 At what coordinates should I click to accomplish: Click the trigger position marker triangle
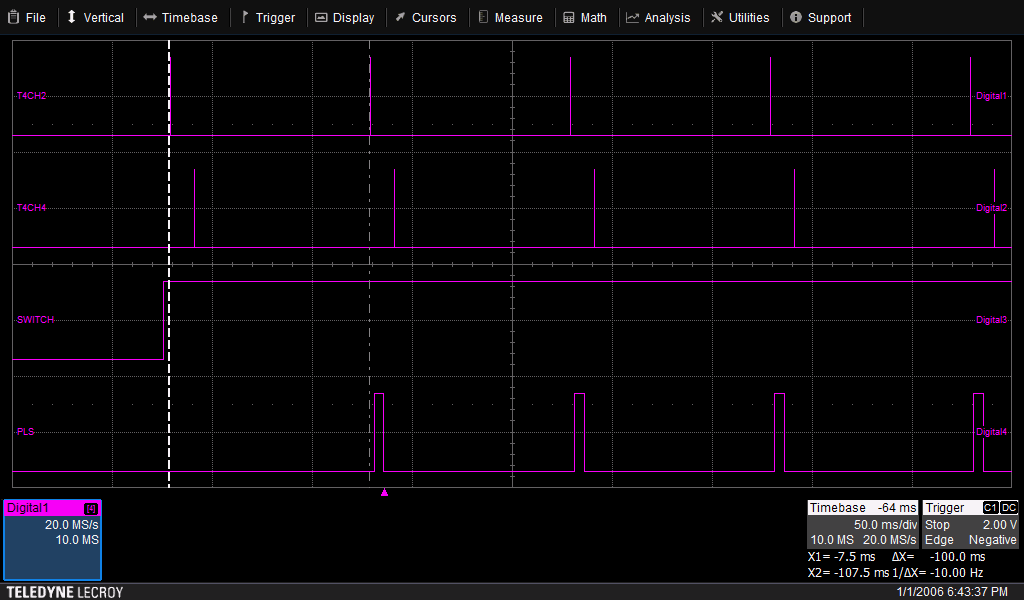[385, 492]
